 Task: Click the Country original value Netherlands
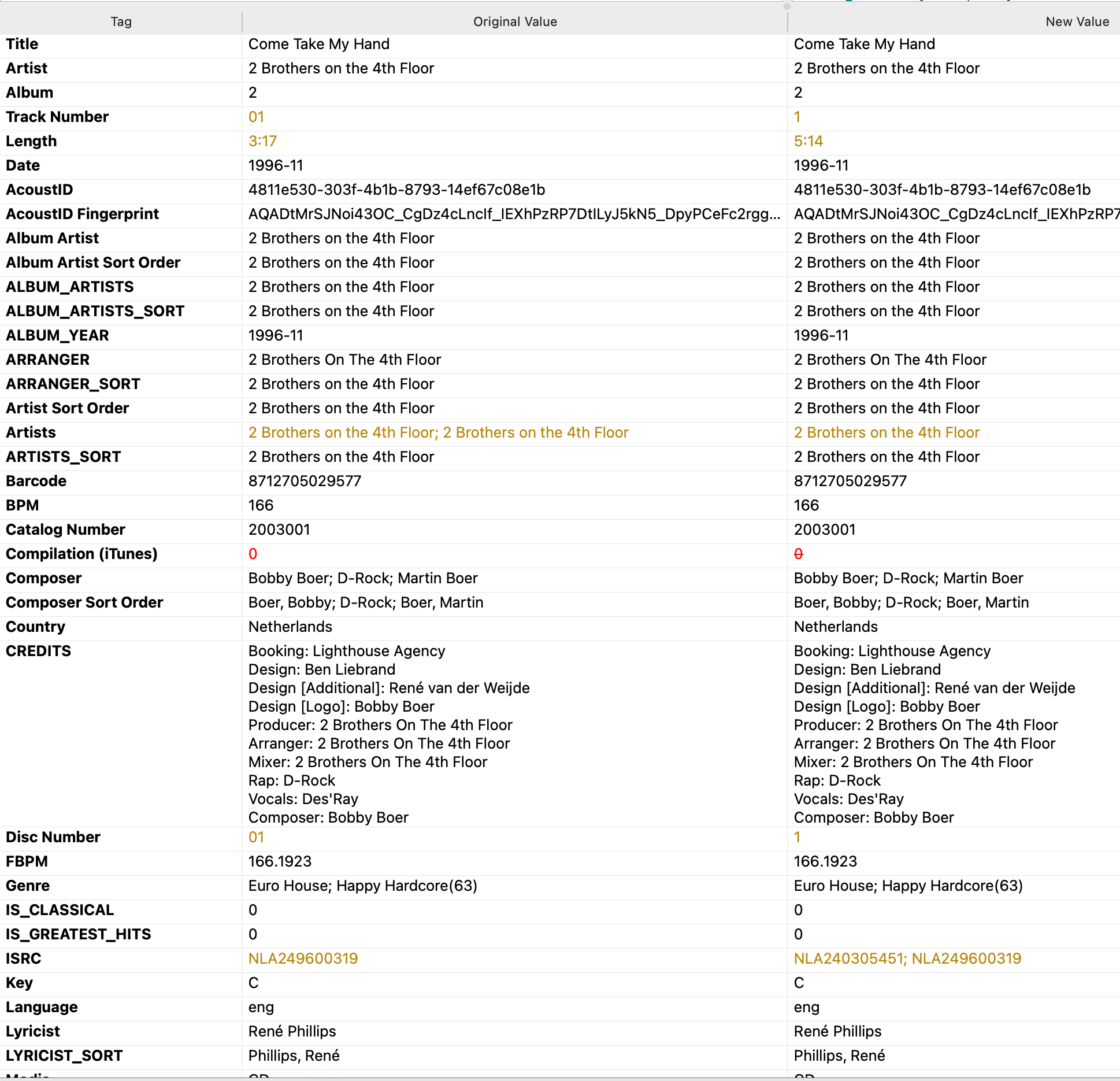290,627
